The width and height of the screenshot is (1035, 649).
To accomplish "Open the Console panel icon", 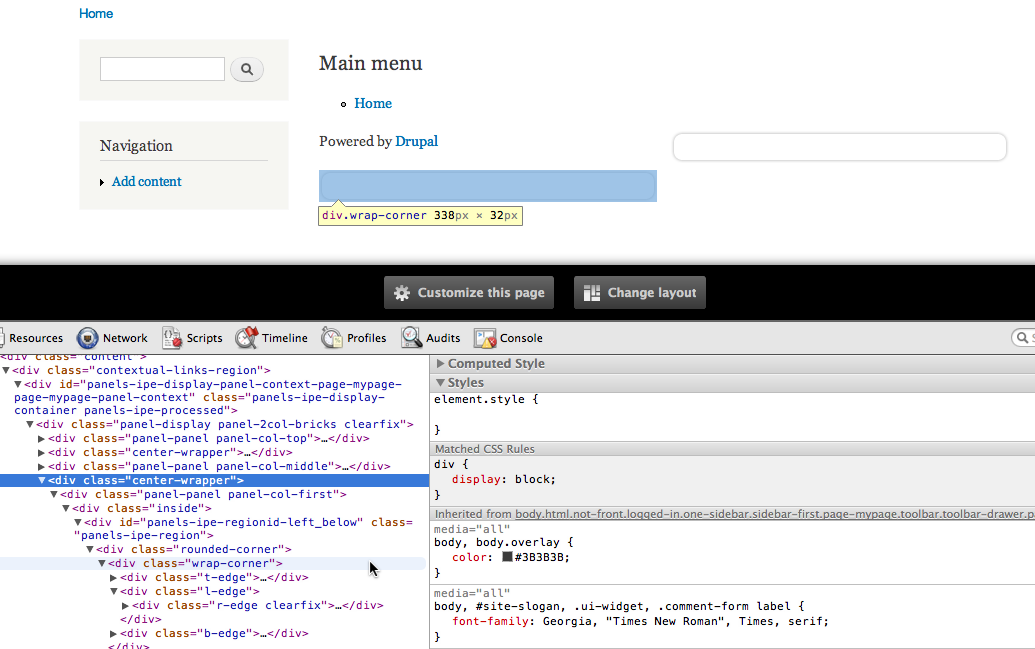I will [484, 338].
